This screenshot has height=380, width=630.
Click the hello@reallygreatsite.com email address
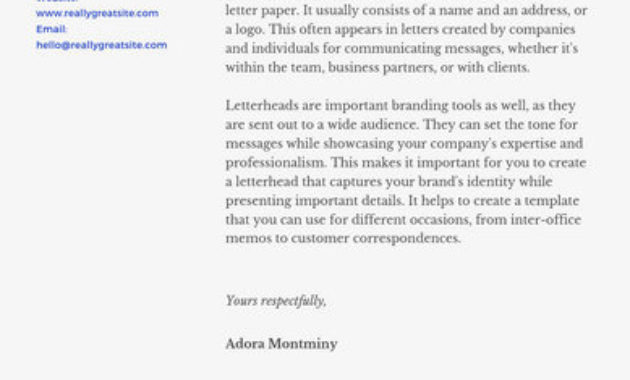tap(102, 45)
